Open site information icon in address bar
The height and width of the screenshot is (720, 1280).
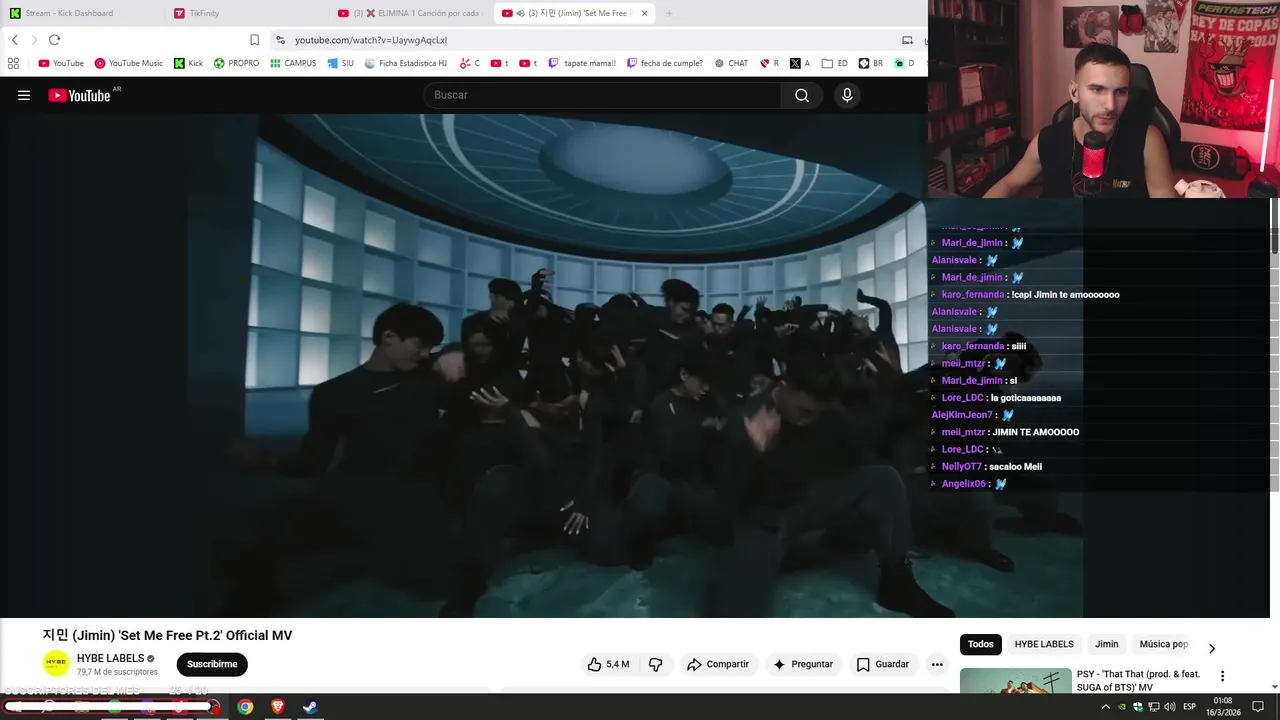[281, 40]
